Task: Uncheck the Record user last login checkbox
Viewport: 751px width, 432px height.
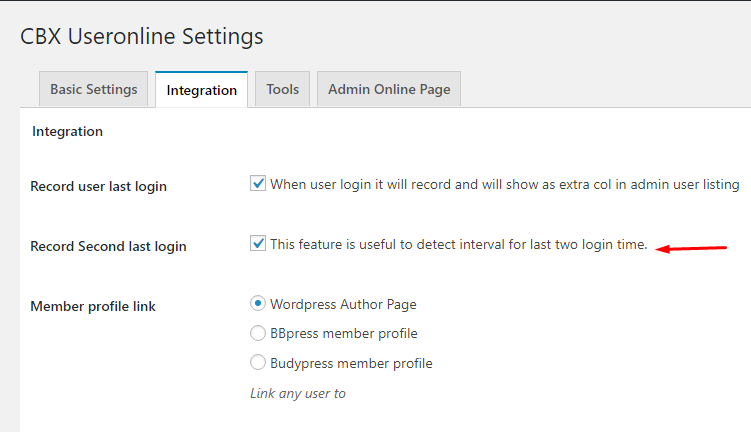Action: tap(258, 183)
